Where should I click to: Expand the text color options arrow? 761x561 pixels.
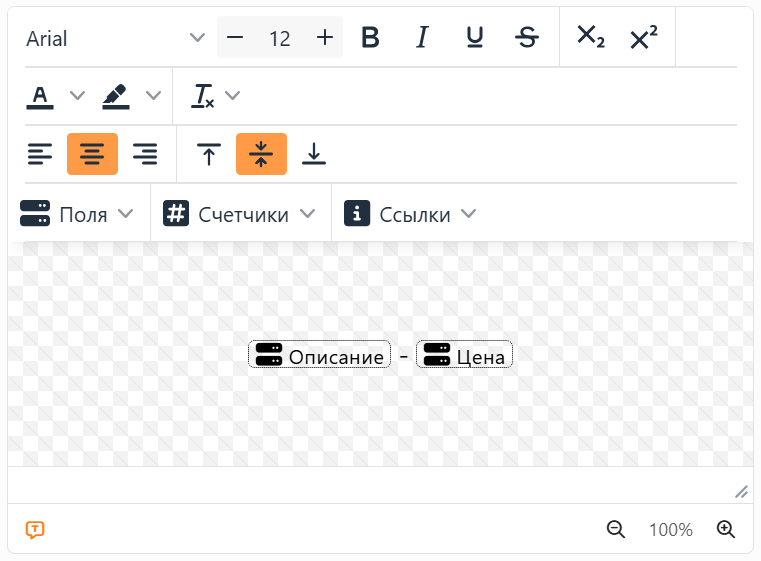click(77, 95)
